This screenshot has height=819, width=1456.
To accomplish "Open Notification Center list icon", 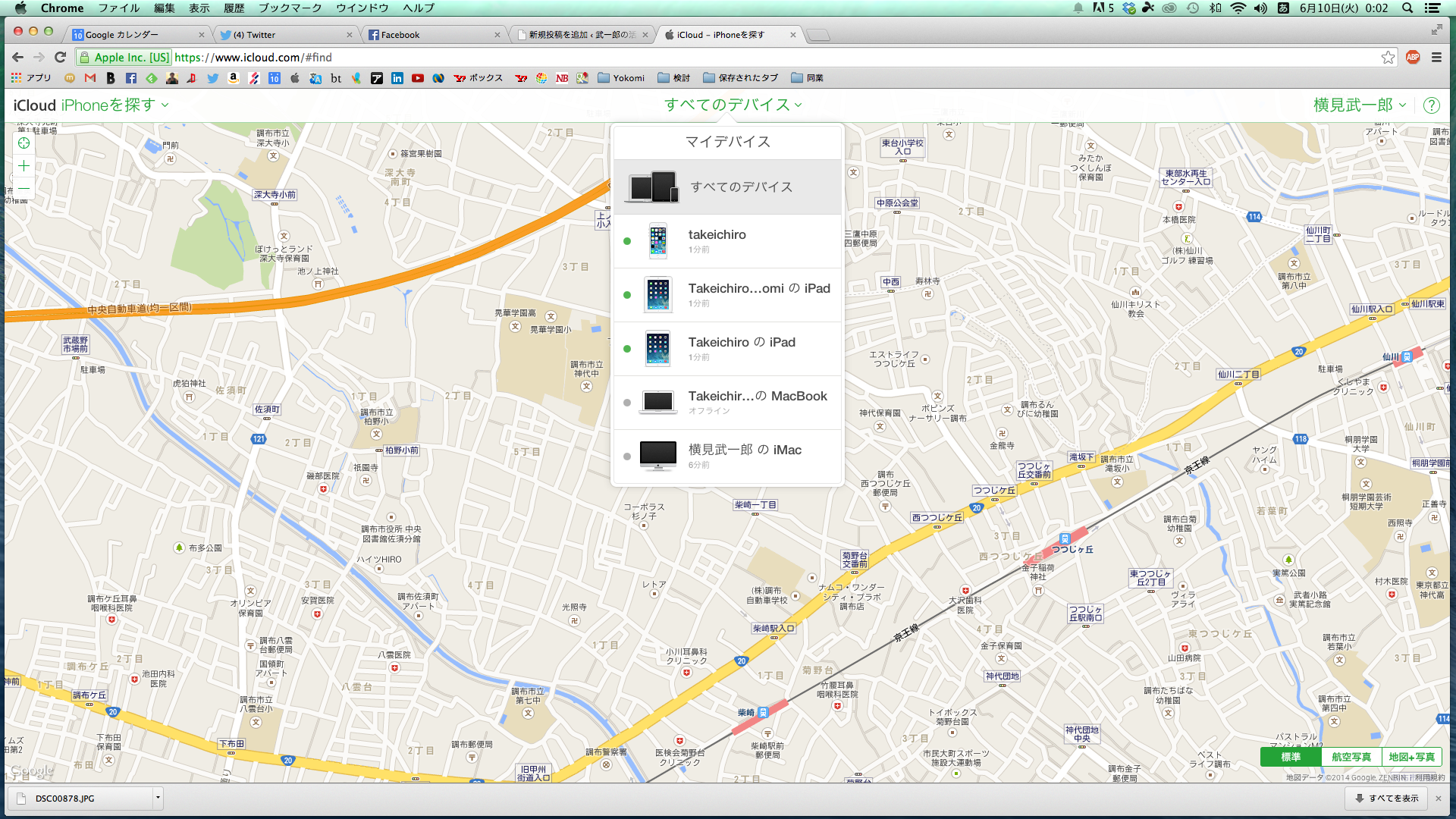I will coord(1432,8).
